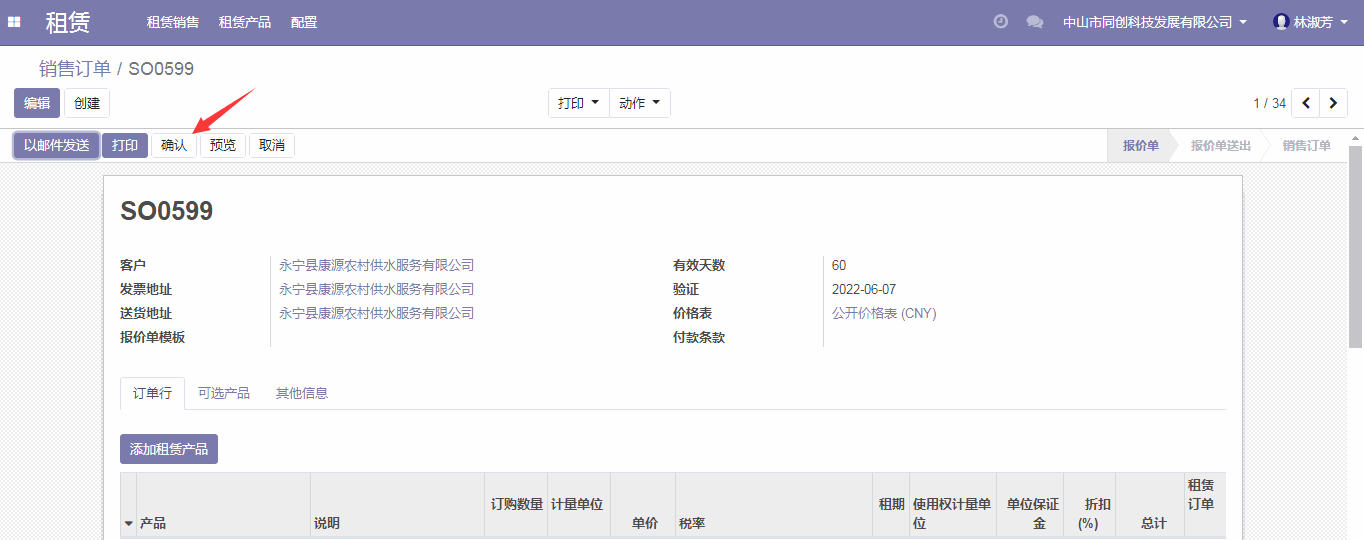Click the 销售订单 breadcrumb link
This screenshot has width=1364, height=540.
[75, 69]
